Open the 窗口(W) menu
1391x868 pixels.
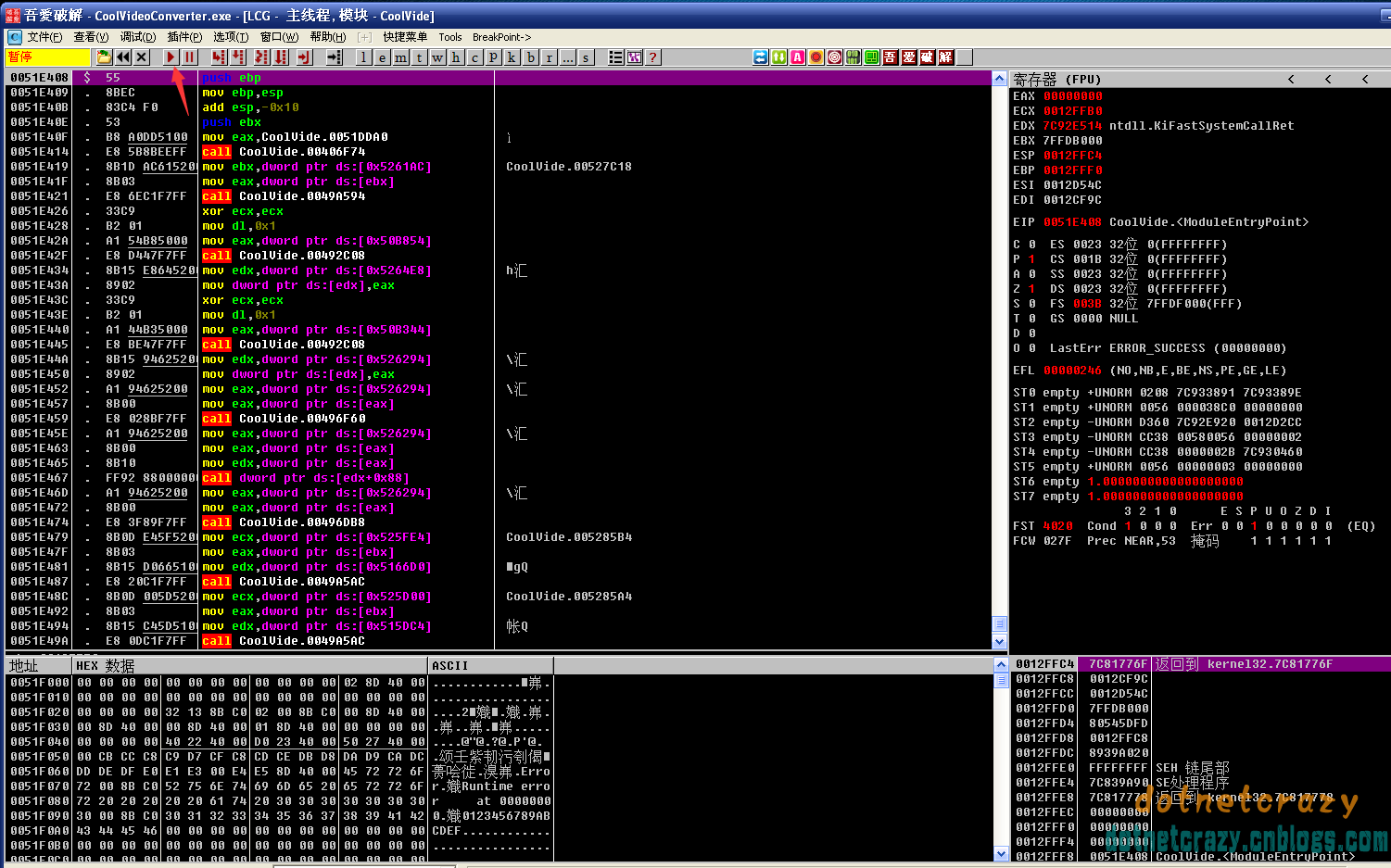(x=279, y=37)
